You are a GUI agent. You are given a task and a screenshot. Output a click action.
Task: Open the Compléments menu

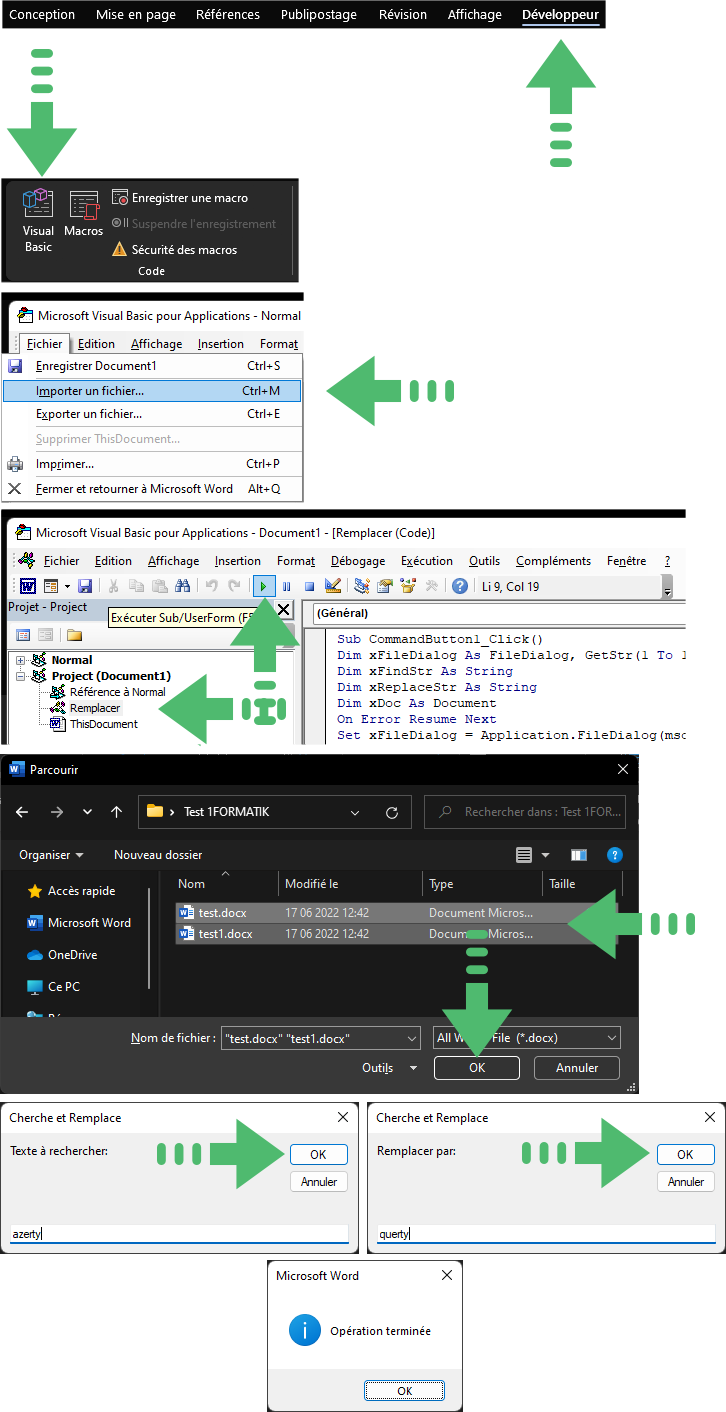click(x=553, y=561)
